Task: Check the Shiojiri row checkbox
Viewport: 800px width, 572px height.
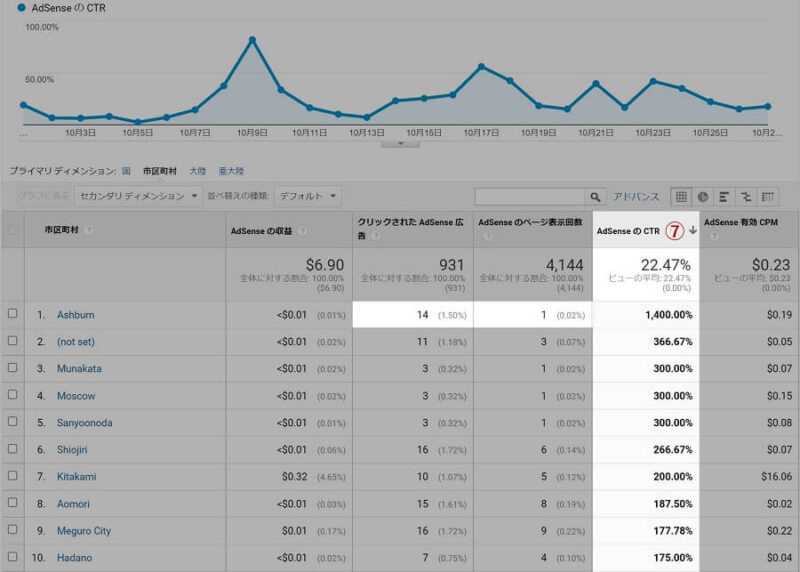Action: (13, 449)
